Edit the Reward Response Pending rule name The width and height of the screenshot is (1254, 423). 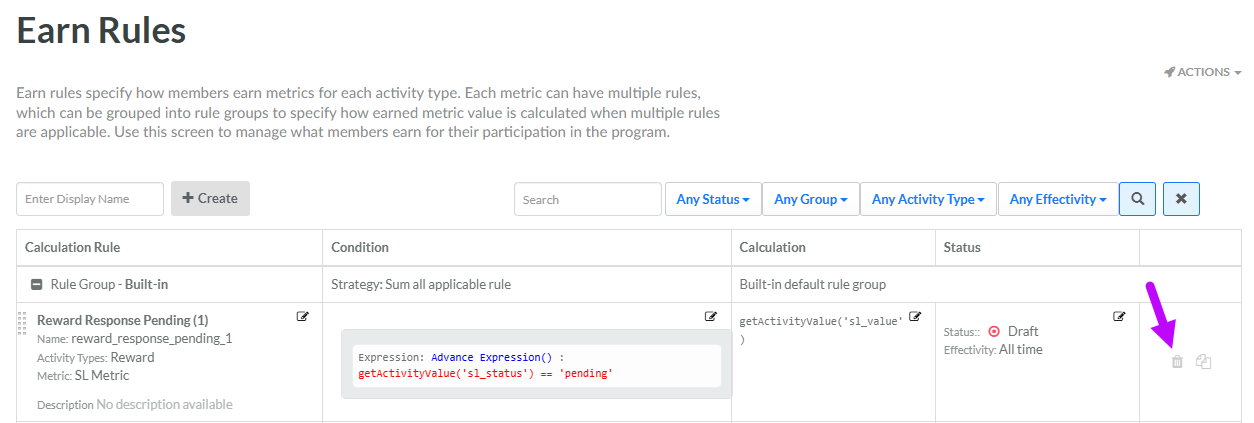[302, 317]
